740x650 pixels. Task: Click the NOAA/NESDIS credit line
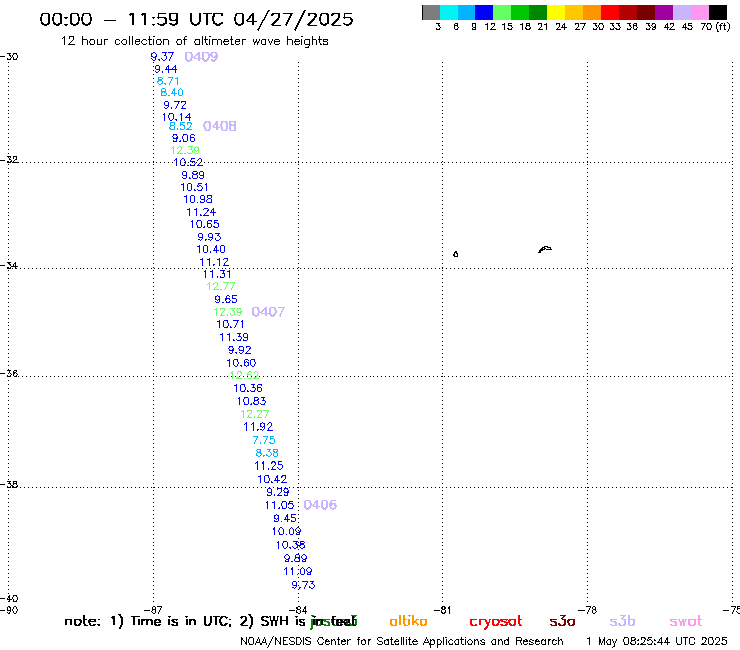pyautogui.click(x=402, y=641)
